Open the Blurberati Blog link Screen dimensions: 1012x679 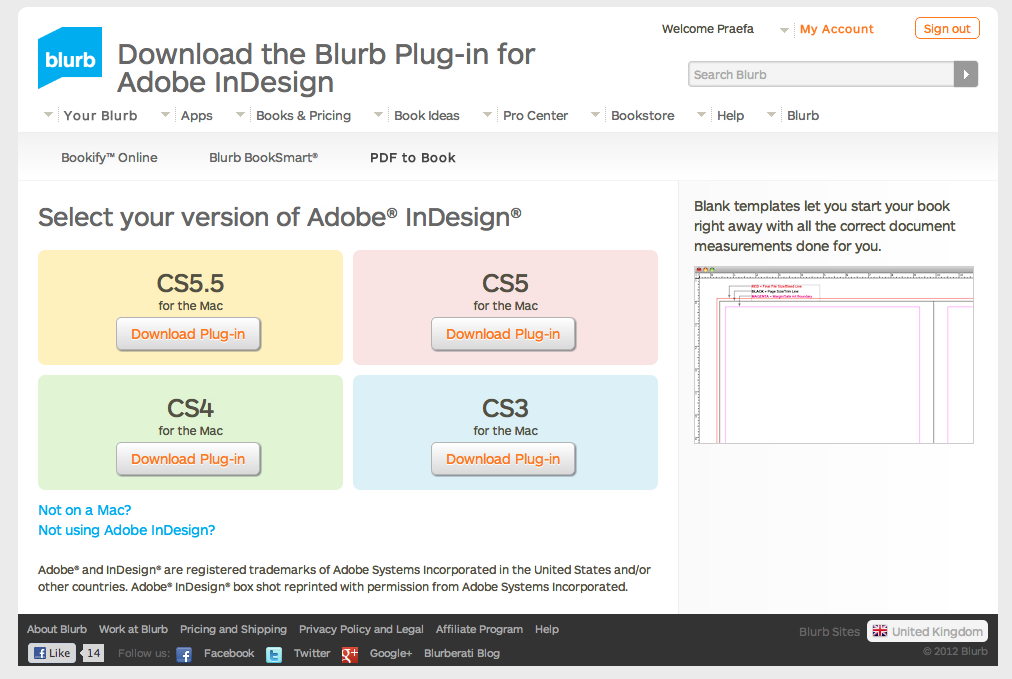pyautogui.click(x=461, y=653)
